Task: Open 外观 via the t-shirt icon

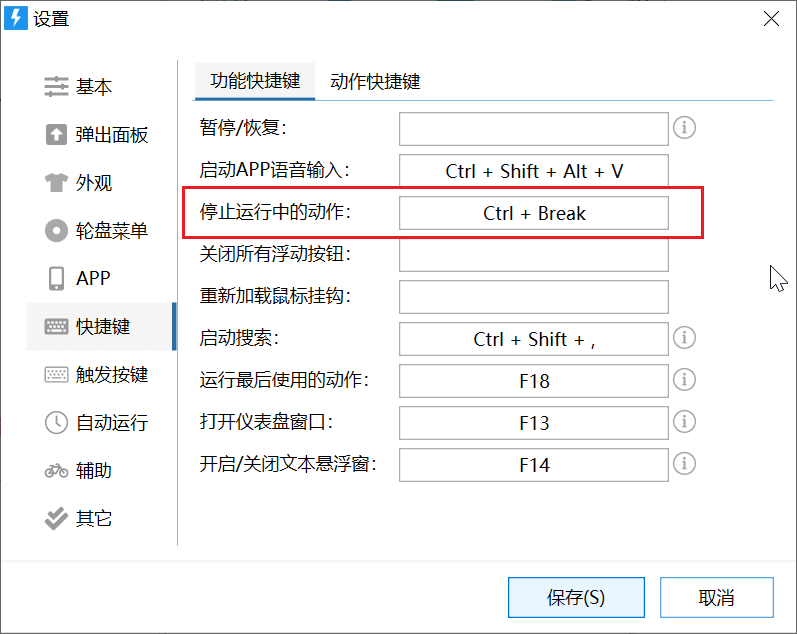Action: (56, 183)
